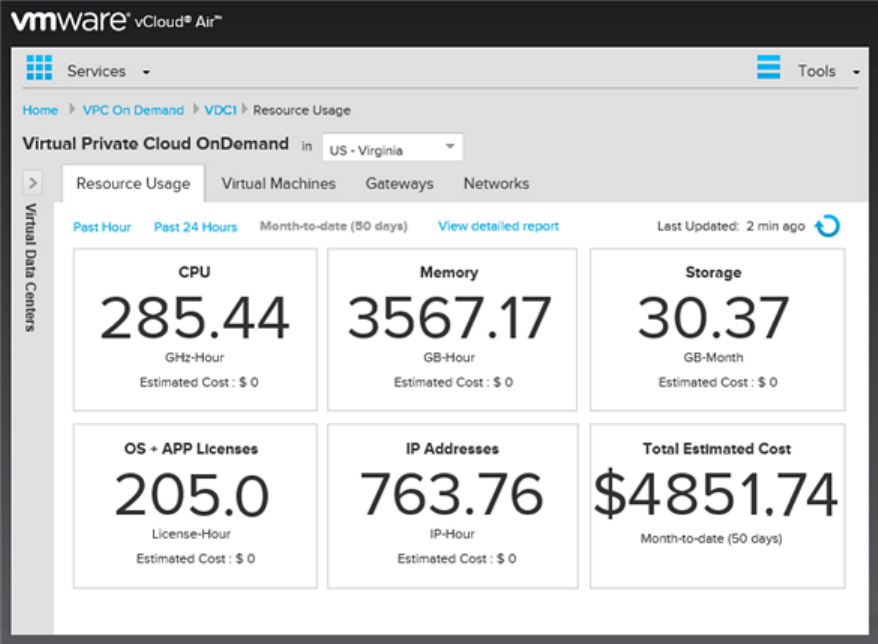Click the IP-Hour unit label
This screenshot has height=644, width=878.
click(x=452, y=534)
